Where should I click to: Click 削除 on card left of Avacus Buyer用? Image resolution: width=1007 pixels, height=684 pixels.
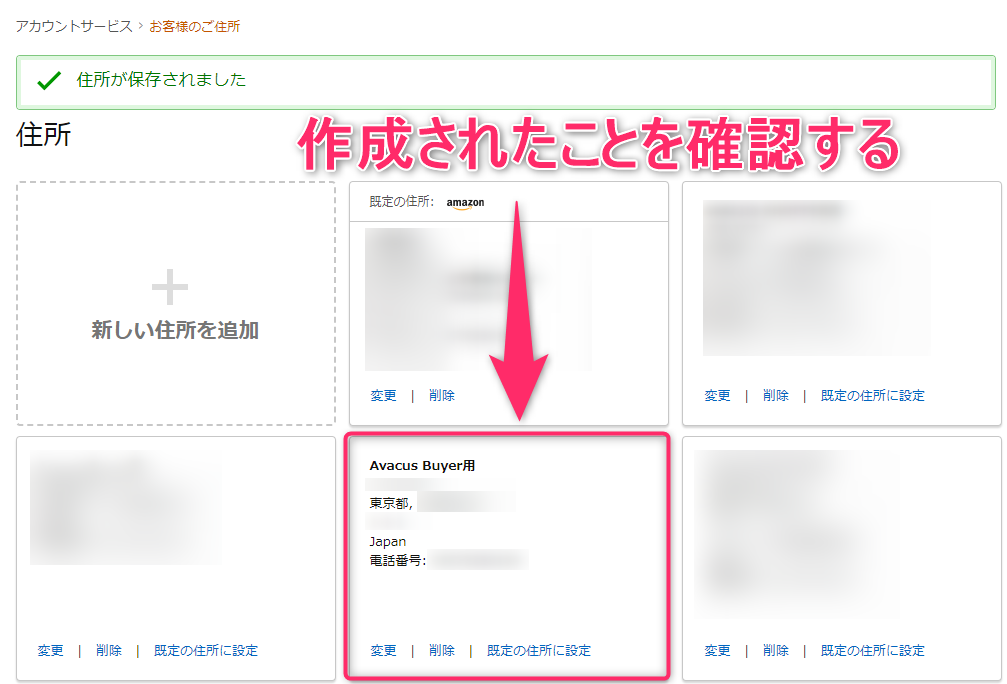click(x=109, y=650)
